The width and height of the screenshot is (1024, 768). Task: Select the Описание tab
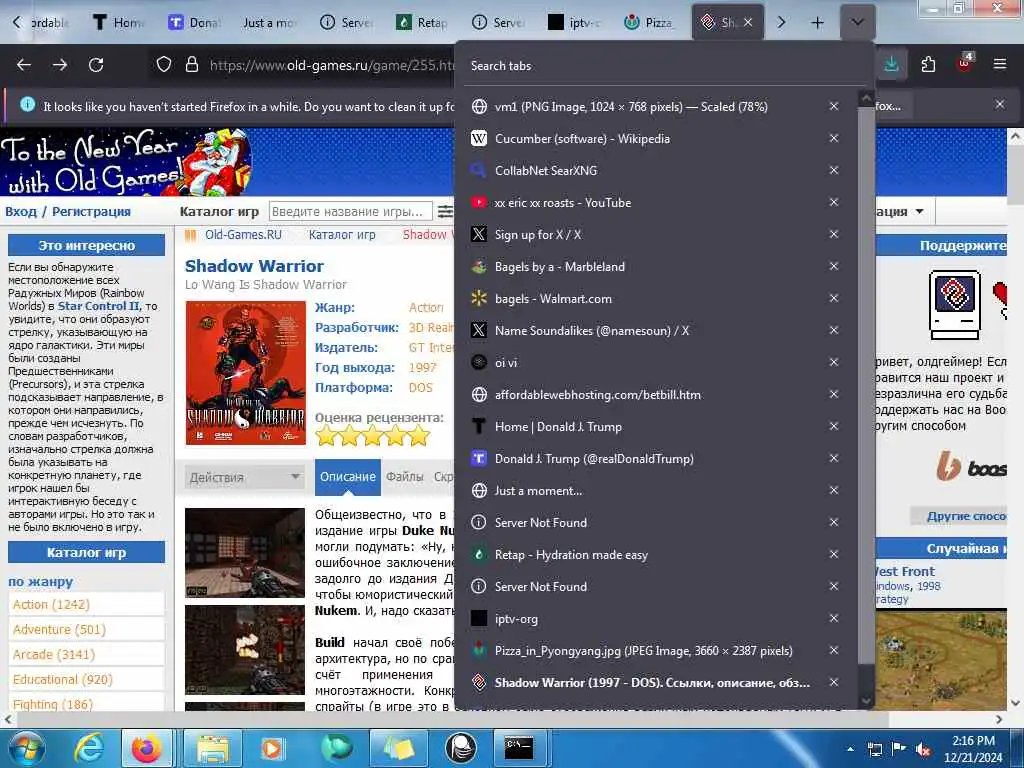click(x=347, y=477)
